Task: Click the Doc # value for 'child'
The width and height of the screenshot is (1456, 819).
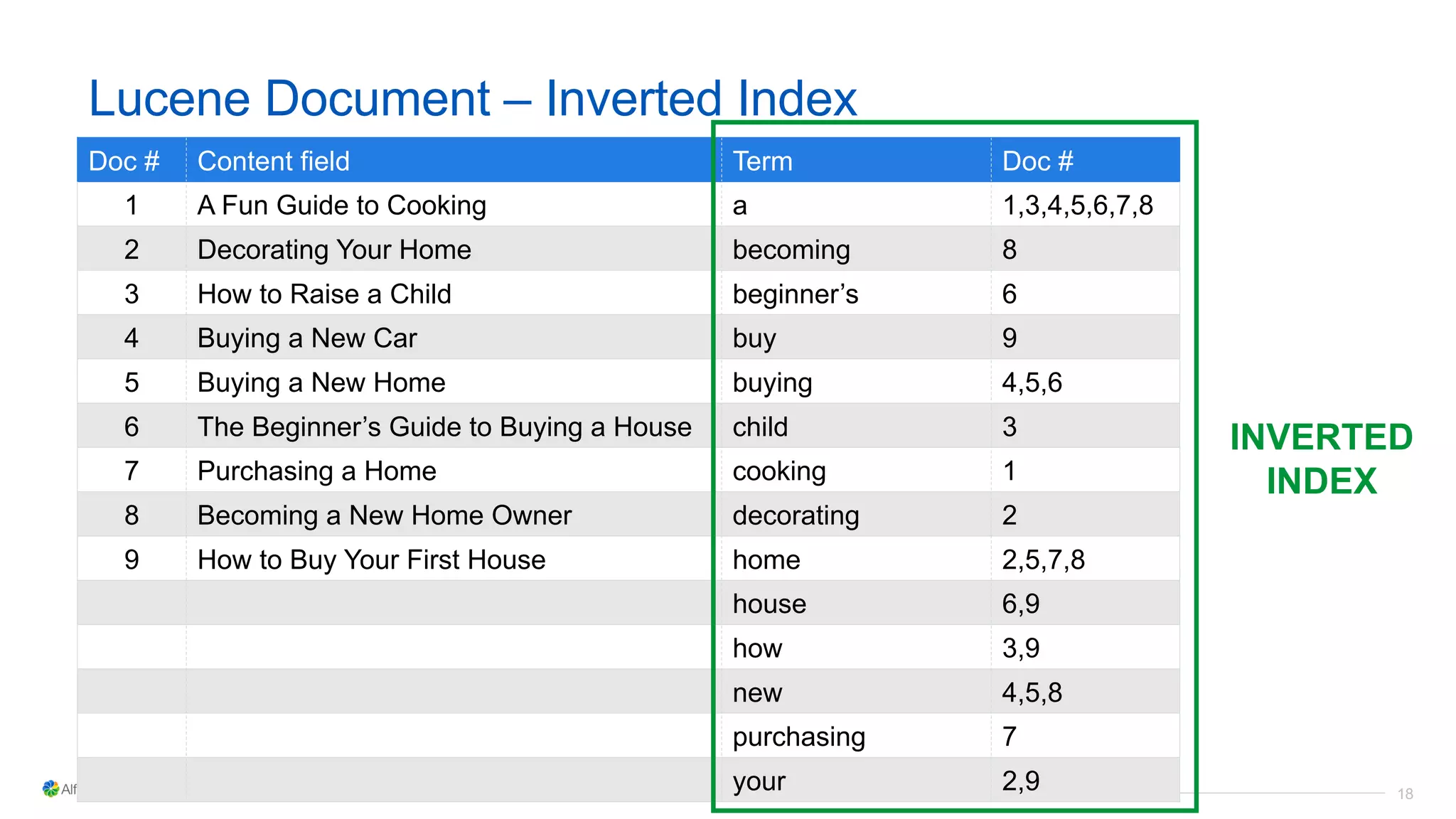Action: 1010,427
